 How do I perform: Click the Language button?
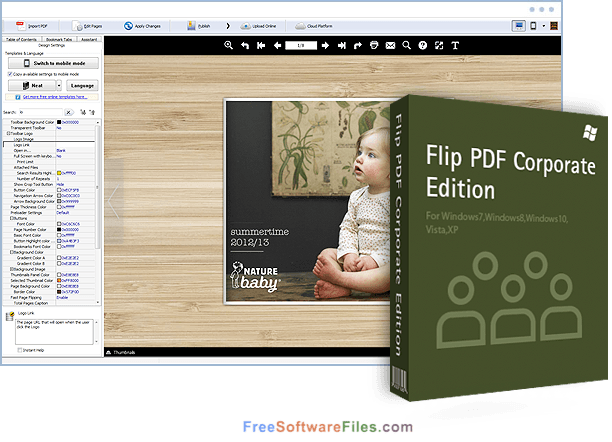pyautogui.click(x=82, y=86)
